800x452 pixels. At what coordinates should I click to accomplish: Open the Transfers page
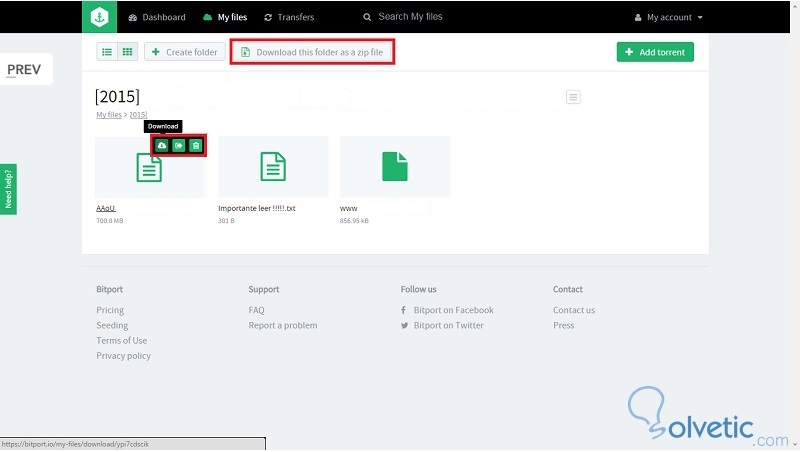click(289, 17)
